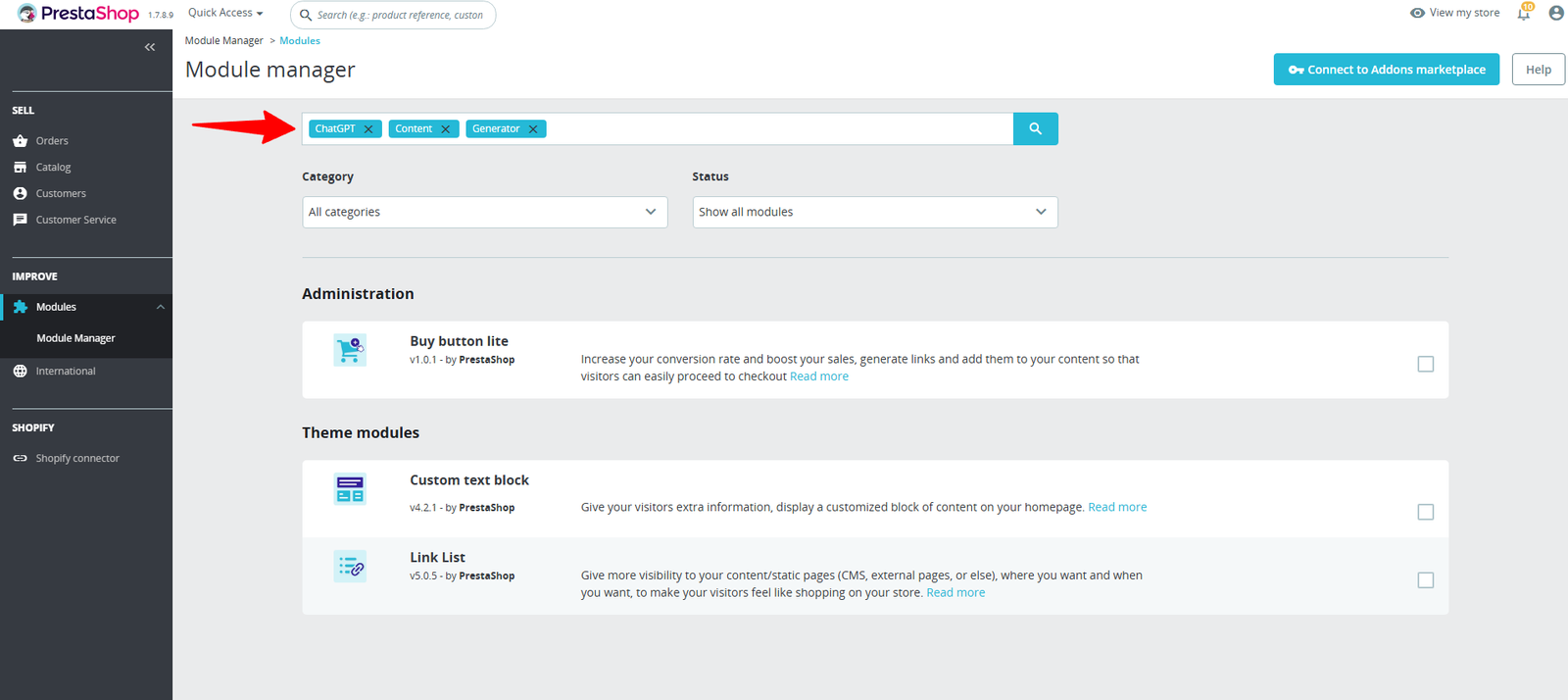Click the notifications bell icon

pyautogui.click(x=1524, y=14)
